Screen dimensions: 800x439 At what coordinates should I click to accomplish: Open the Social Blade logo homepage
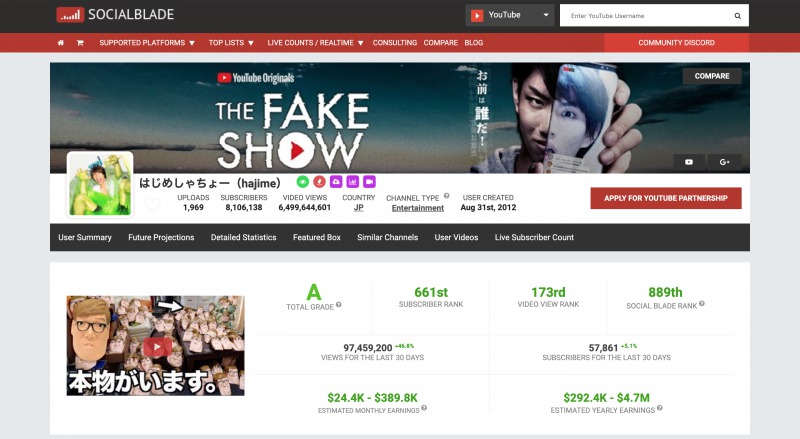pos(115,15)
